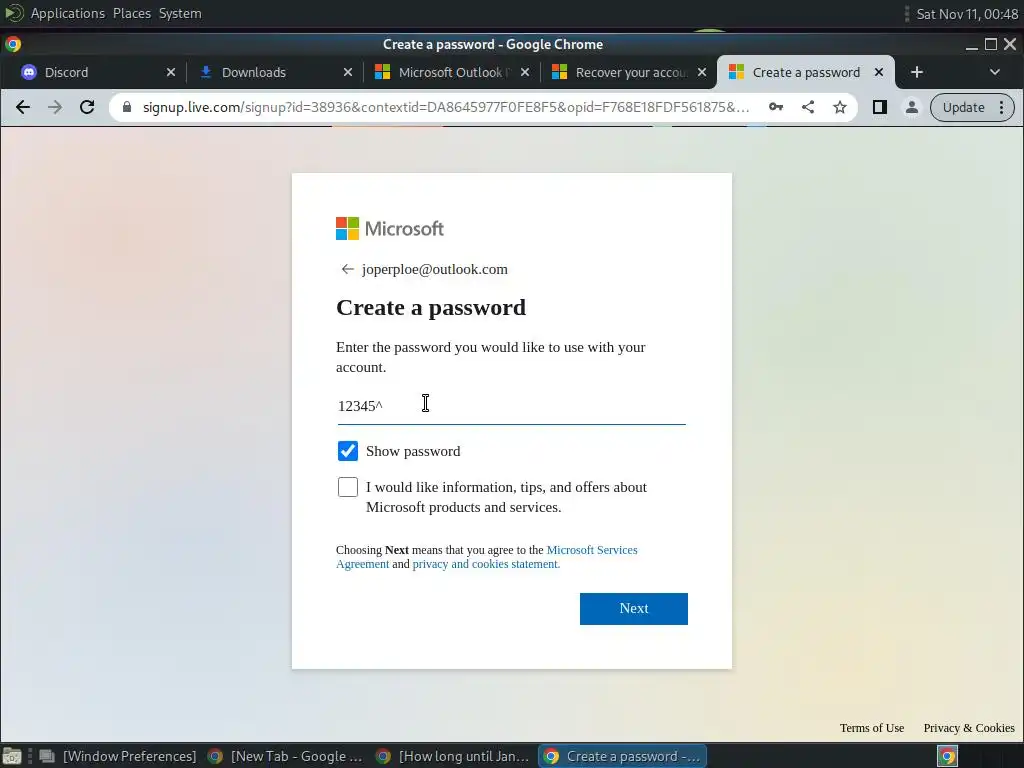Viewport: 1024px width, 768px height.
Task: Focus the password input field
Action: pos(511,406)
